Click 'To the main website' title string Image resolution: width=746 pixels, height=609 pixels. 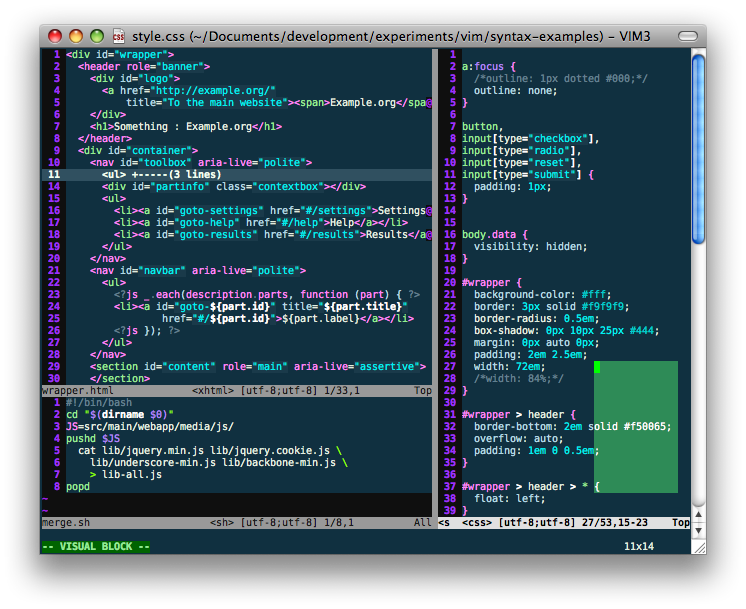tap(225, 103)
